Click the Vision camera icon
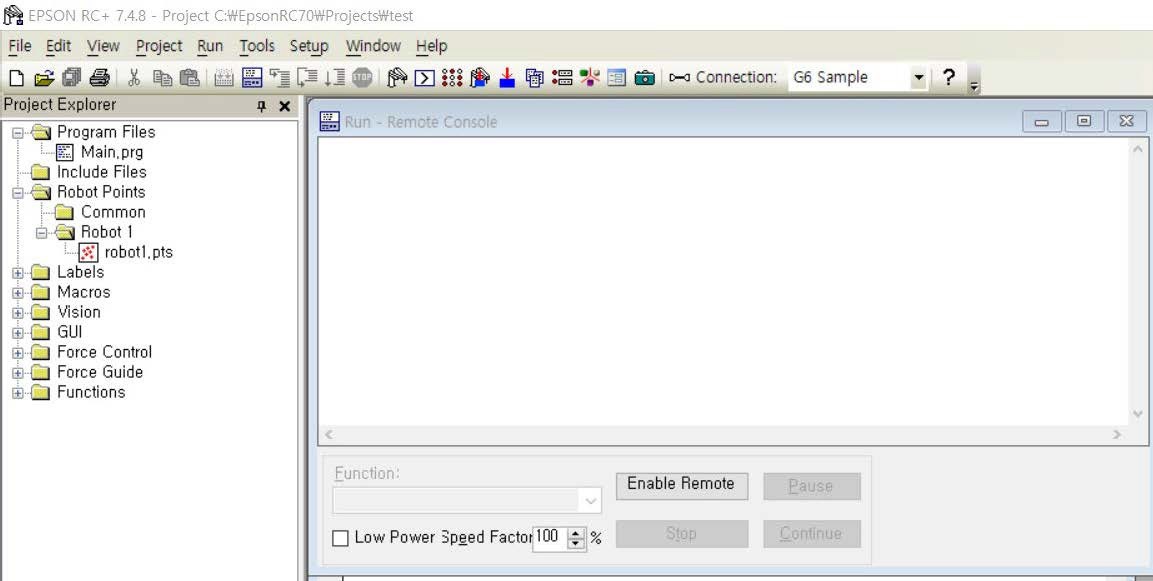This screenshot has height=581, width=1153. click(644, 77)
